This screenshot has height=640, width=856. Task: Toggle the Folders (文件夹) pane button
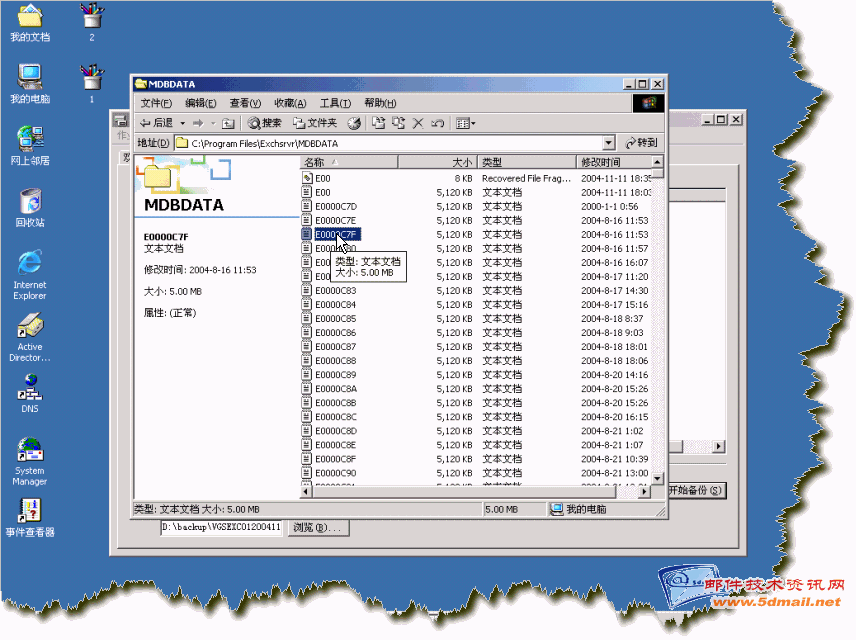(x=314, y=123)
